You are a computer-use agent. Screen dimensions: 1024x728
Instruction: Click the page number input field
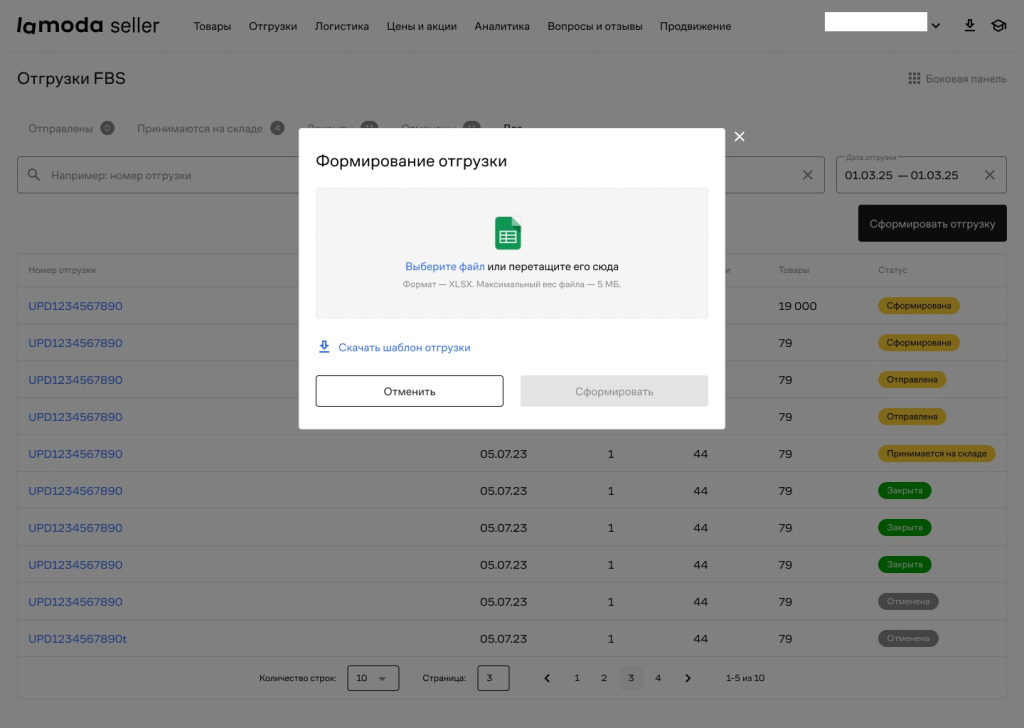coord(493,678)
